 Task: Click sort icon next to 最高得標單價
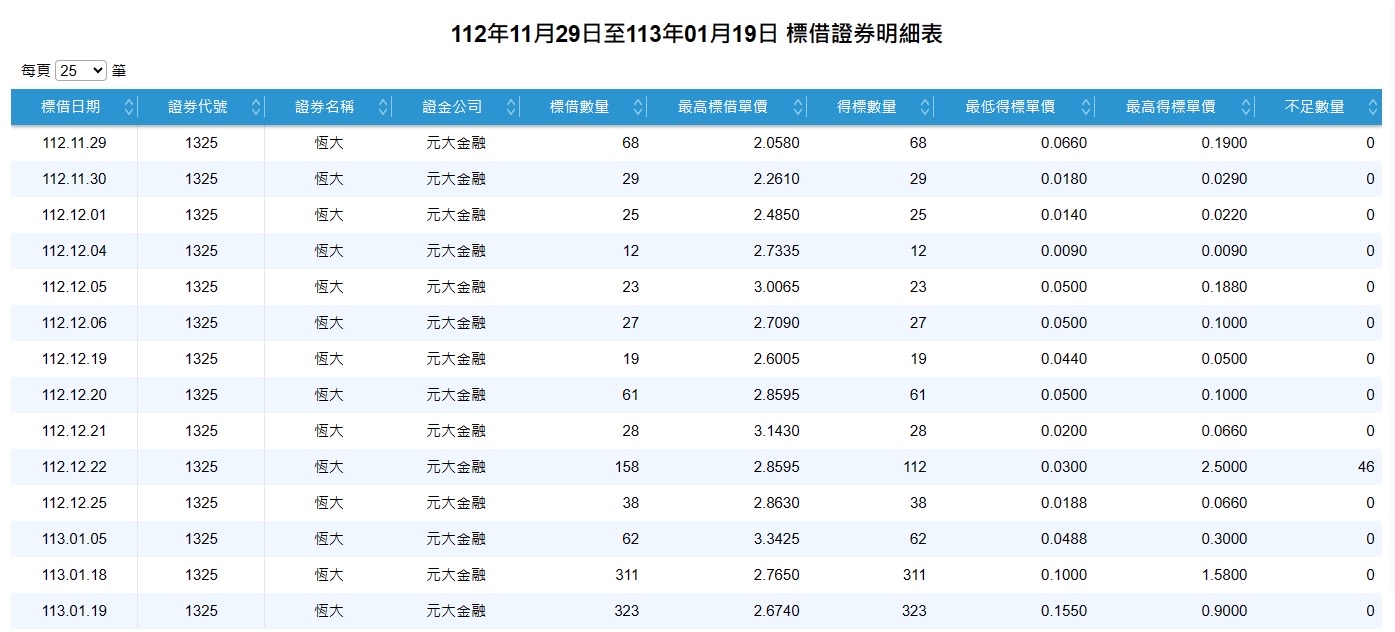[1246, 107]
